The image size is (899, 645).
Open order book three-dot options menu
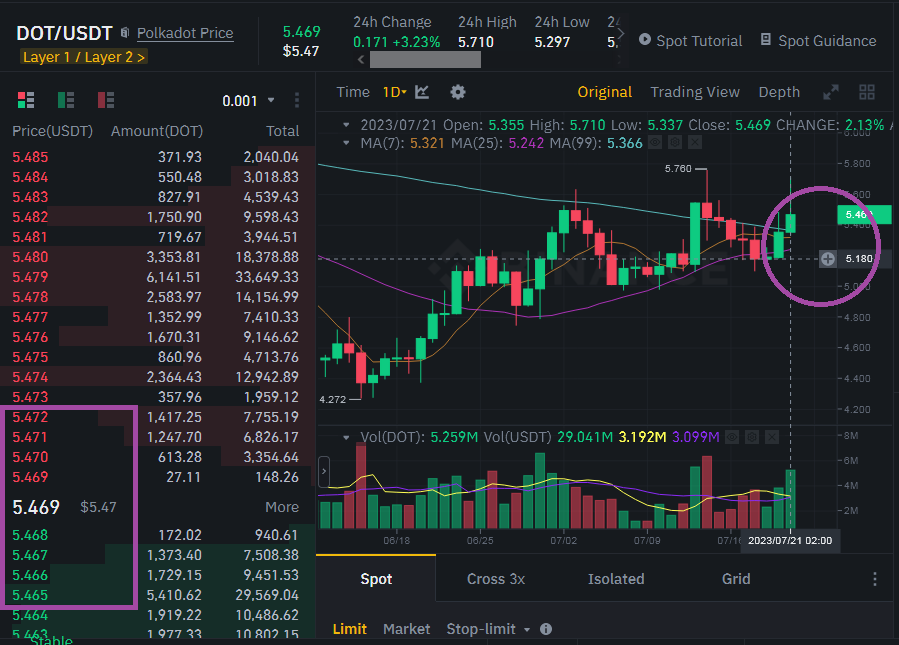[x=297, y=100]
